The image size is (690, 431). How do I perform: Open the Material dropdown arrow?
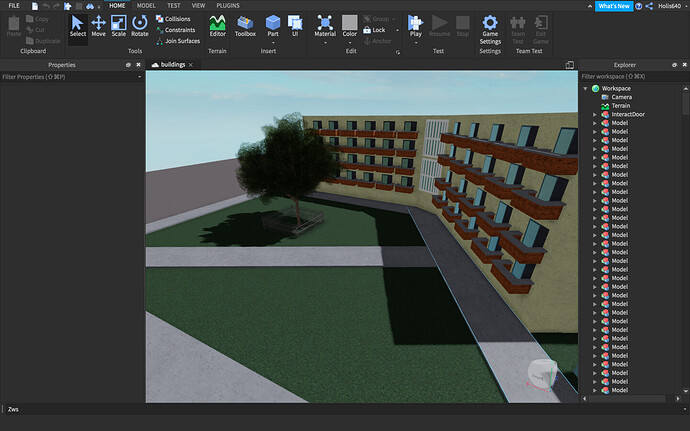[325, 43]
